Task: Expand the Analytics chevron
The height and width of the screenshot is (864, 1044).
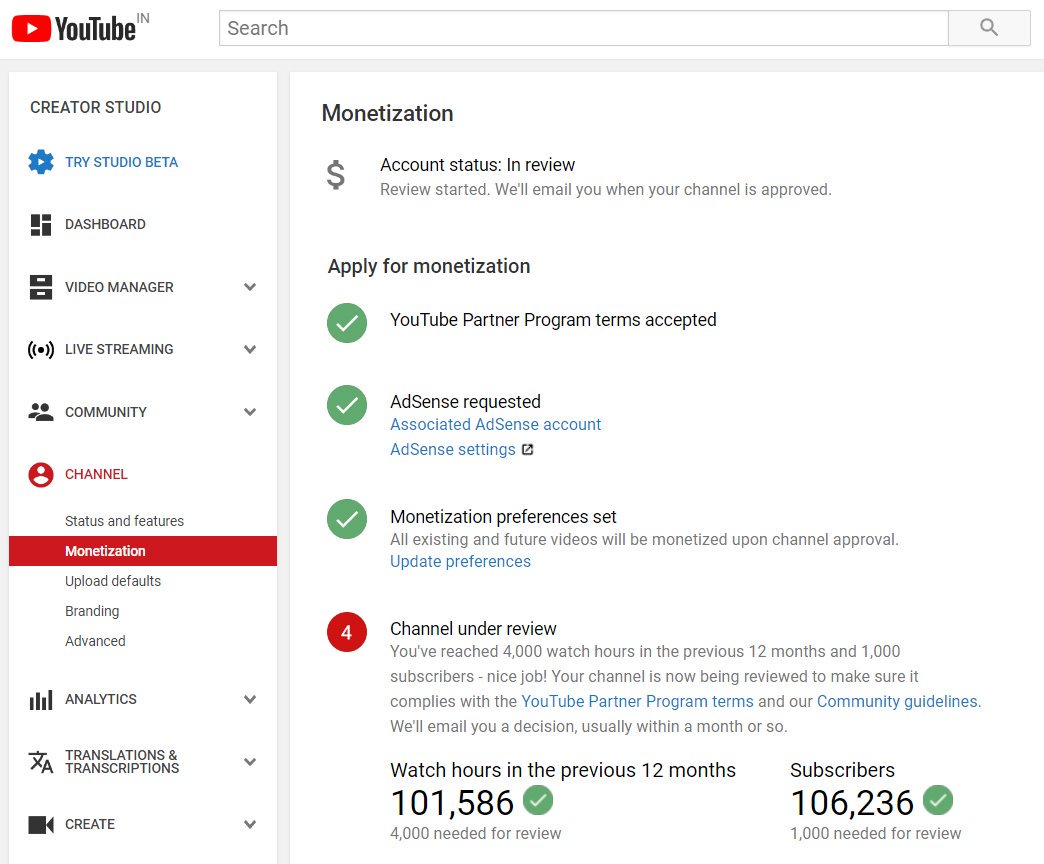Action: [x=250, y=700]
